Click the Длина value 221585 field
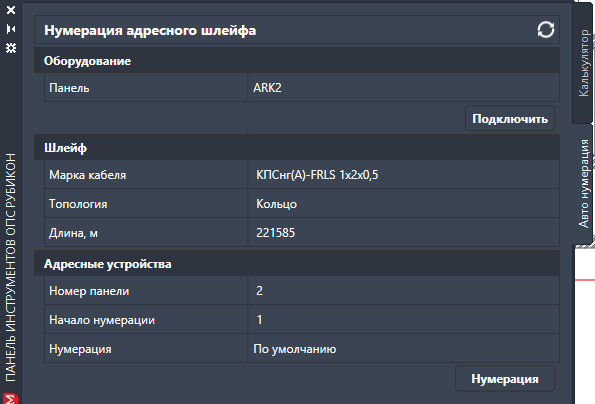This screenshot has height=404, width=595. 403,233
